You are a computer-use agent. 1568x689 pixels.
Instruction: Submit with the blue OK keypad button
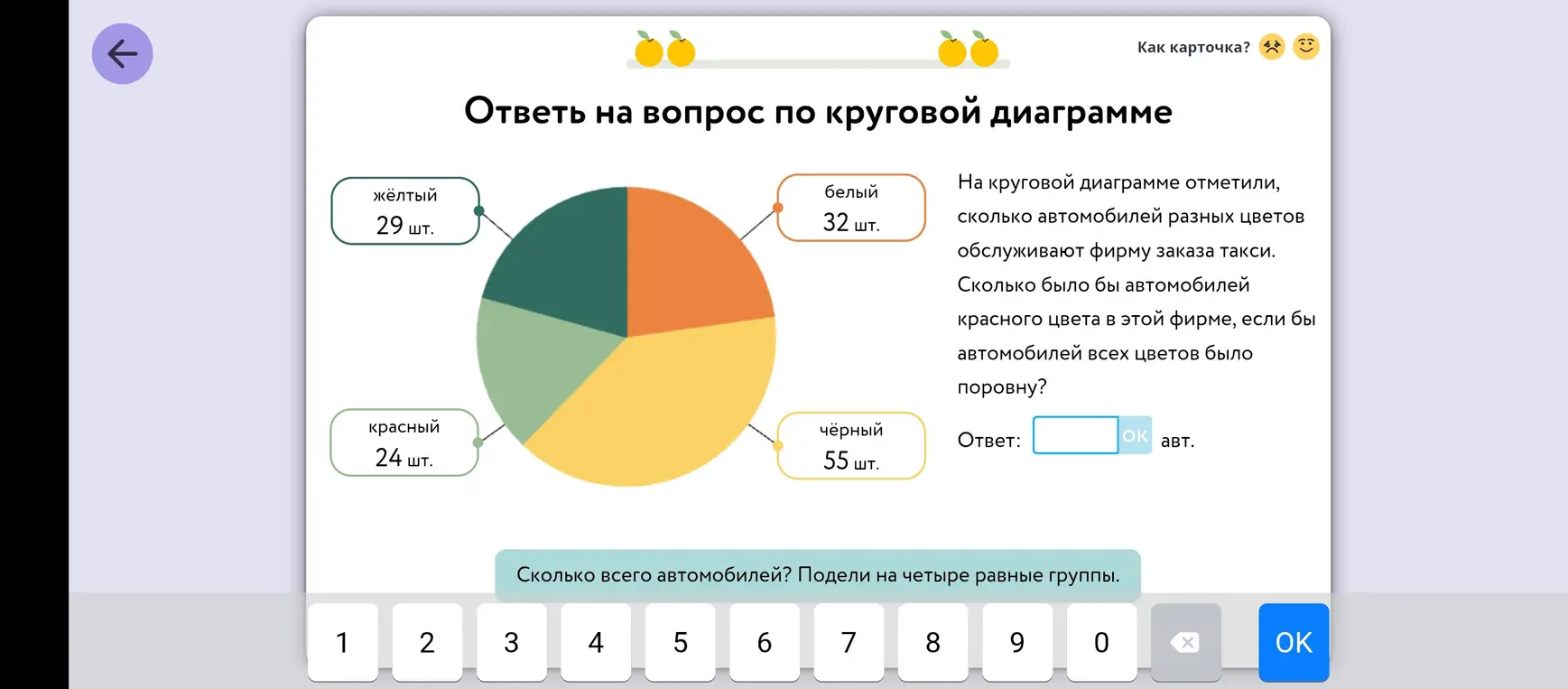(x=1294, y=642)
